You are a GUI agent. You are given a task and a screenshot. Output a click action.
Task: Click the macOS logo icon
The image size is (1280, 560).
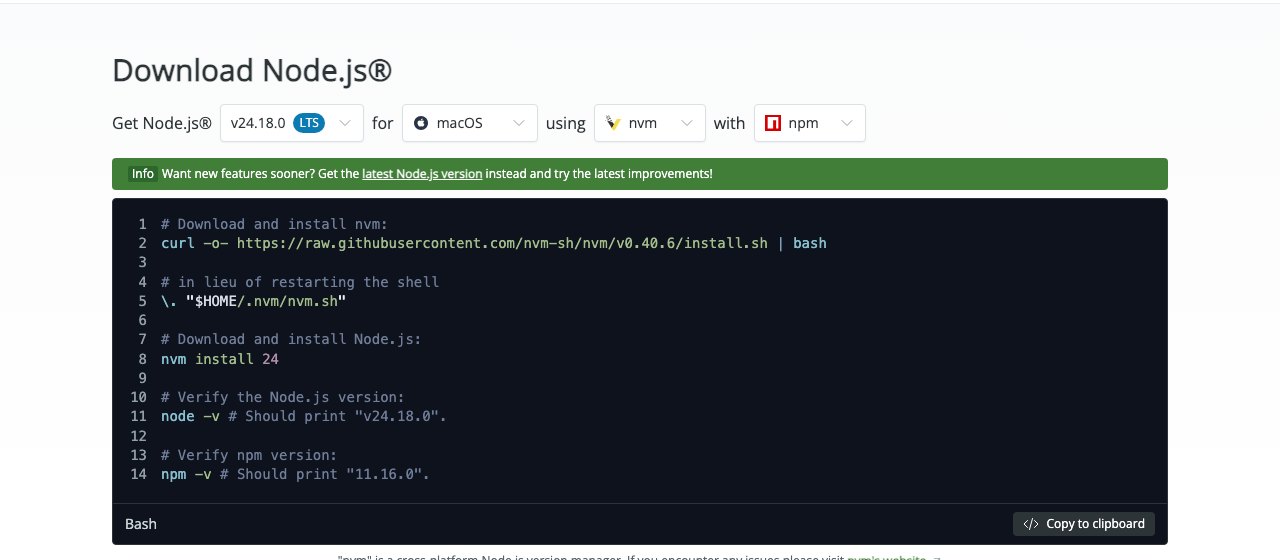click(421, 123)
